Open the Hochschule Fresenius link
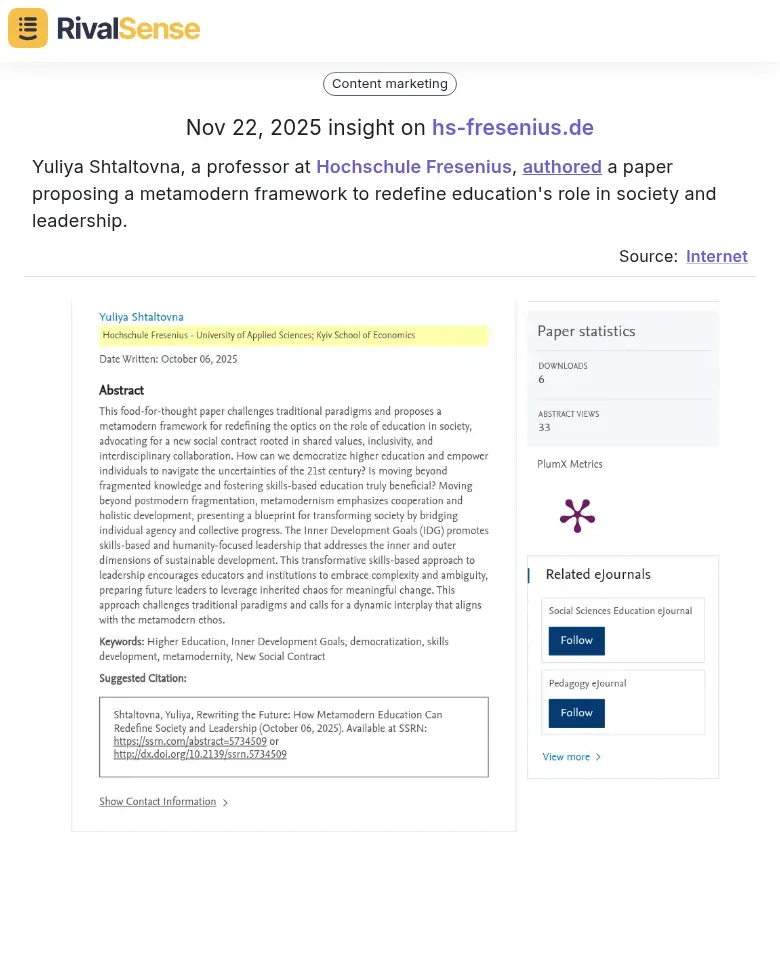780x960 pixels. [414, 167]
